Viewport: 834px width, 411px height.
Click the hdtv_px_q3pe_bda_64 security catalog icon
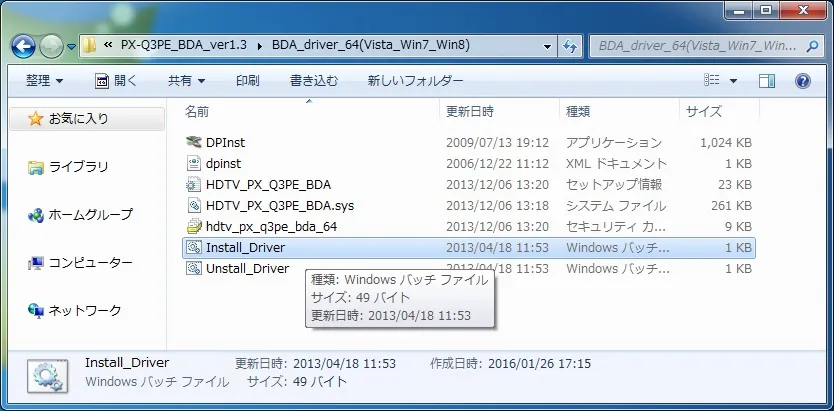point(194,227)
